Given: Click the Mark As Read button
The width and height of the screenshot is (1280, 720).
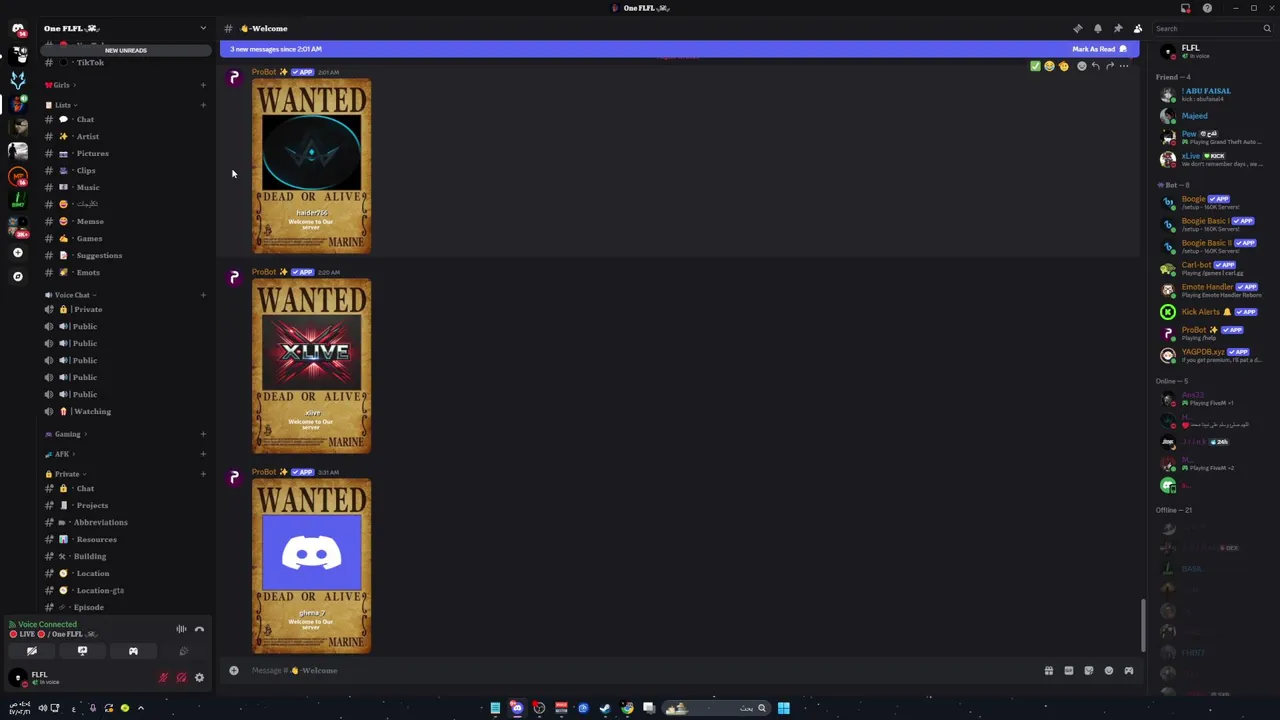Looking at the screenshot, I should pos(1099,49).
